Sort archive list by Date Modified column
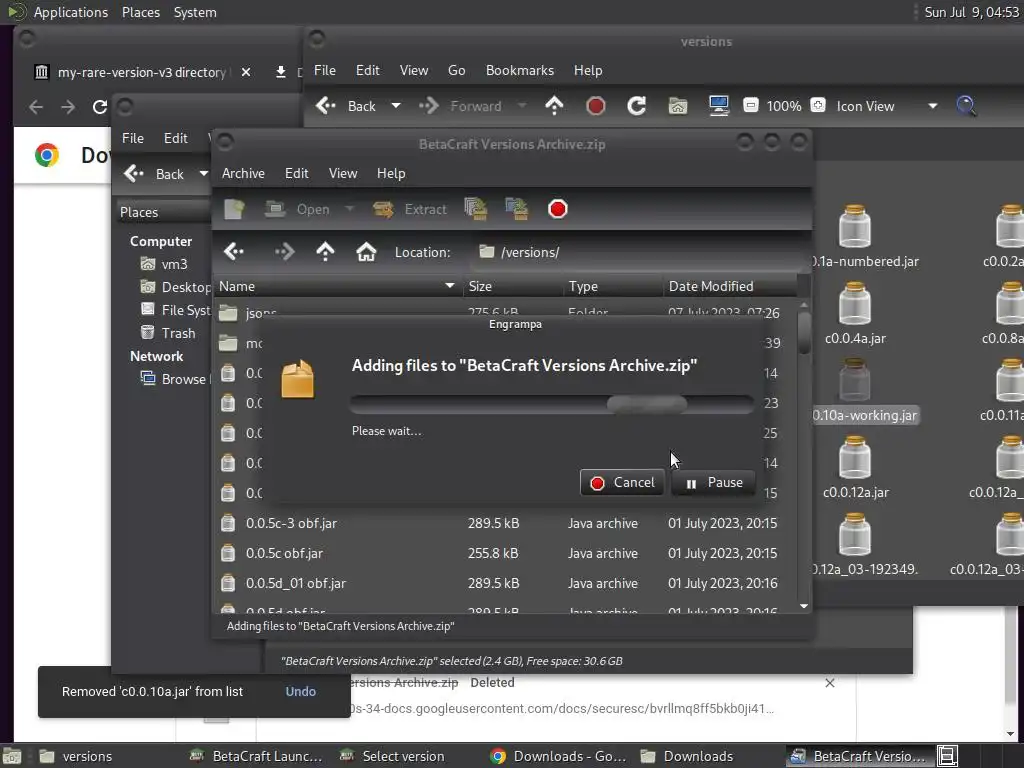This screenshot has height=768, width=1024. click(730, 286)
